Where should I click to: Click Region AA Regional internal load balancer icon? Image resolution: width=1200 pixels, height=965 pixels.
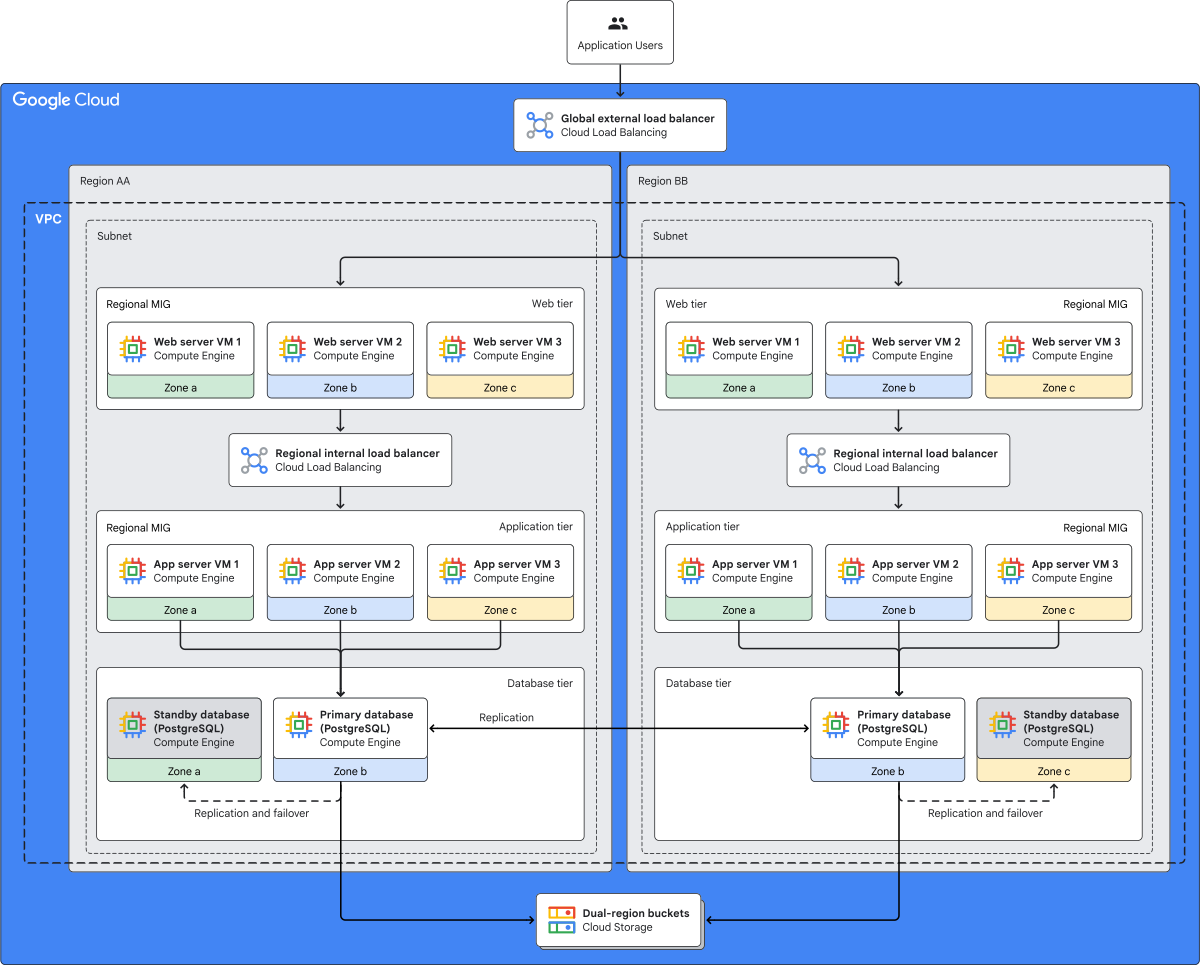(254, 460)
